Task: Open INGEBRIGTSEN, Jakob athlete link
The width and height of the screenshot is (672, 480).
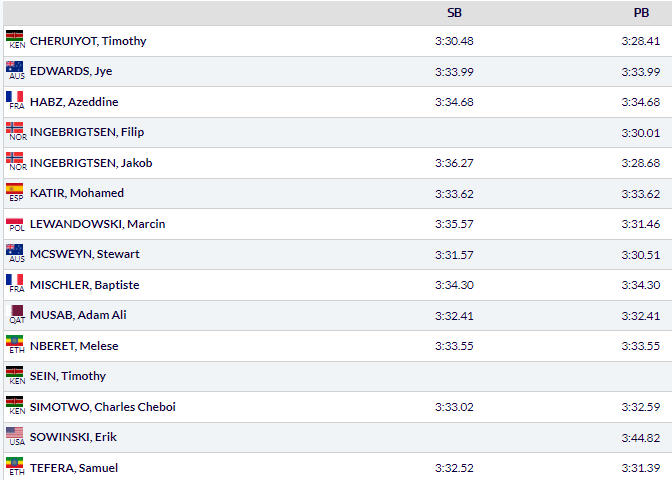Action: pyautogui.click(x=91, y=163)
